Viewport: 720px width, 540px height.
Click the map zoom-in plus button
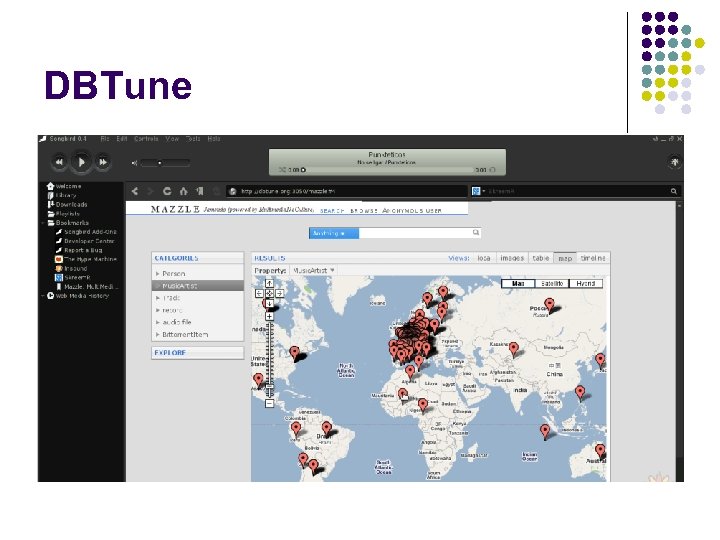pyautogui.click(x=269, y=316)
